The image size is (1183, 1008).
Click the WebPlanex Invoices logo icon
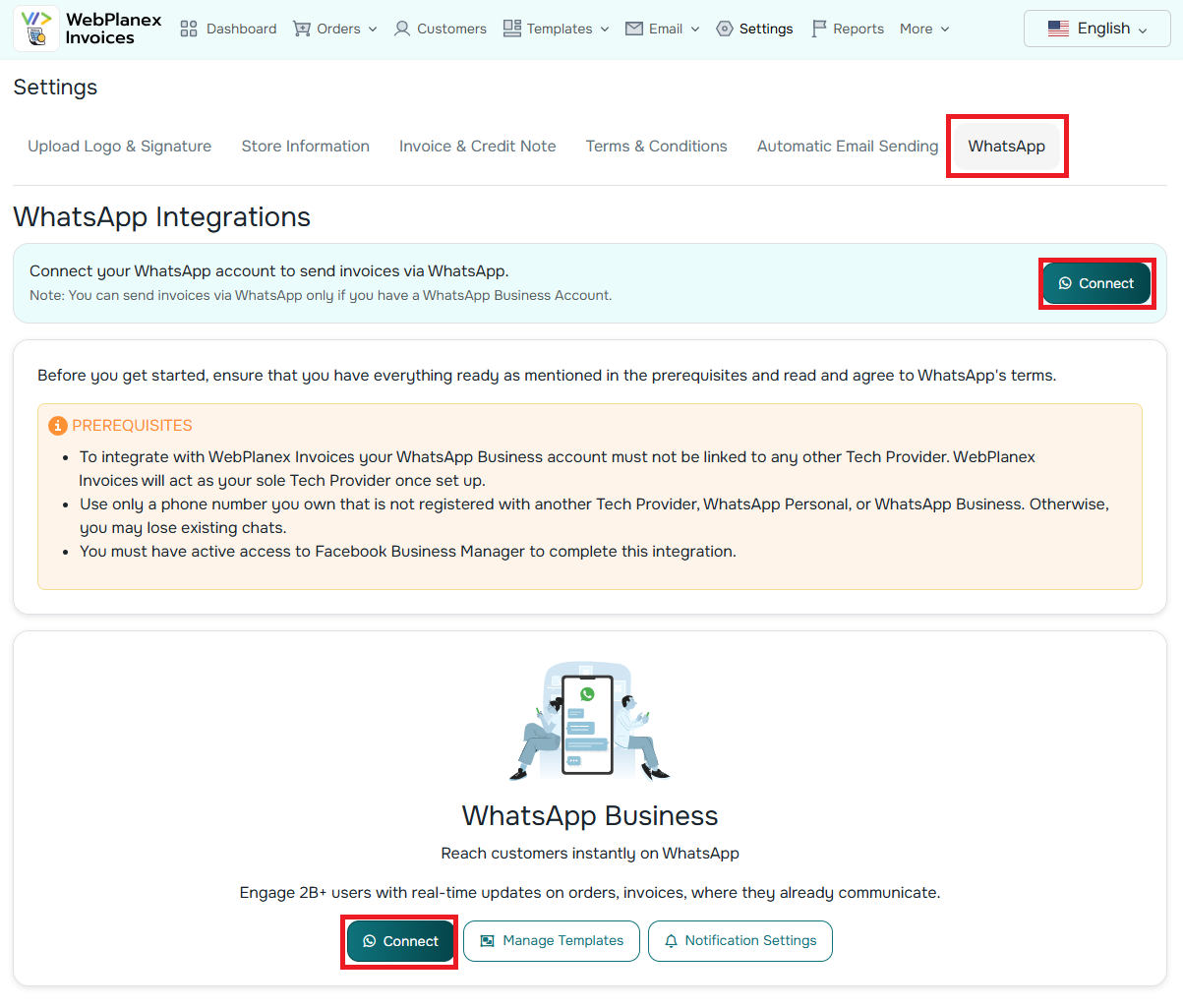36,29
